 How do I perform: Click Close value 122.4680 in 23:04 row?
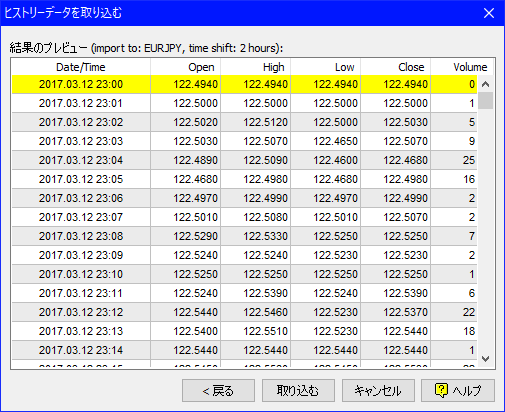pyautogui.click(x=405, y=160)
